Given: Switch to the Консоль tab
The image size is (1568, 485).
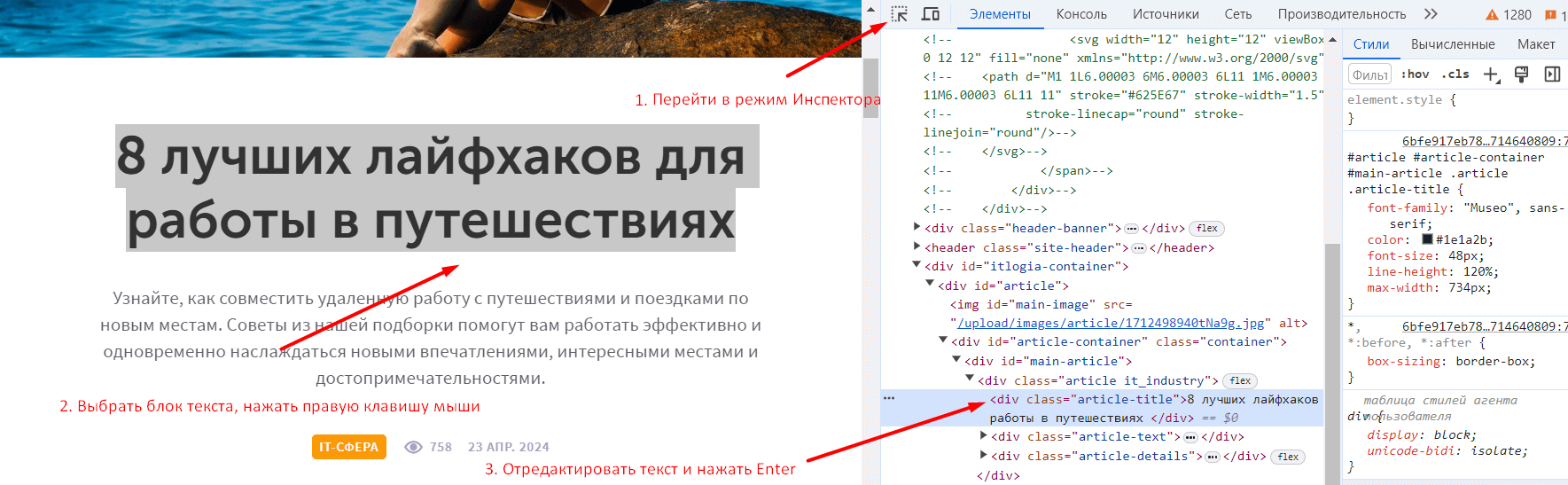Looking at the screenshot, I should 1081,14.
